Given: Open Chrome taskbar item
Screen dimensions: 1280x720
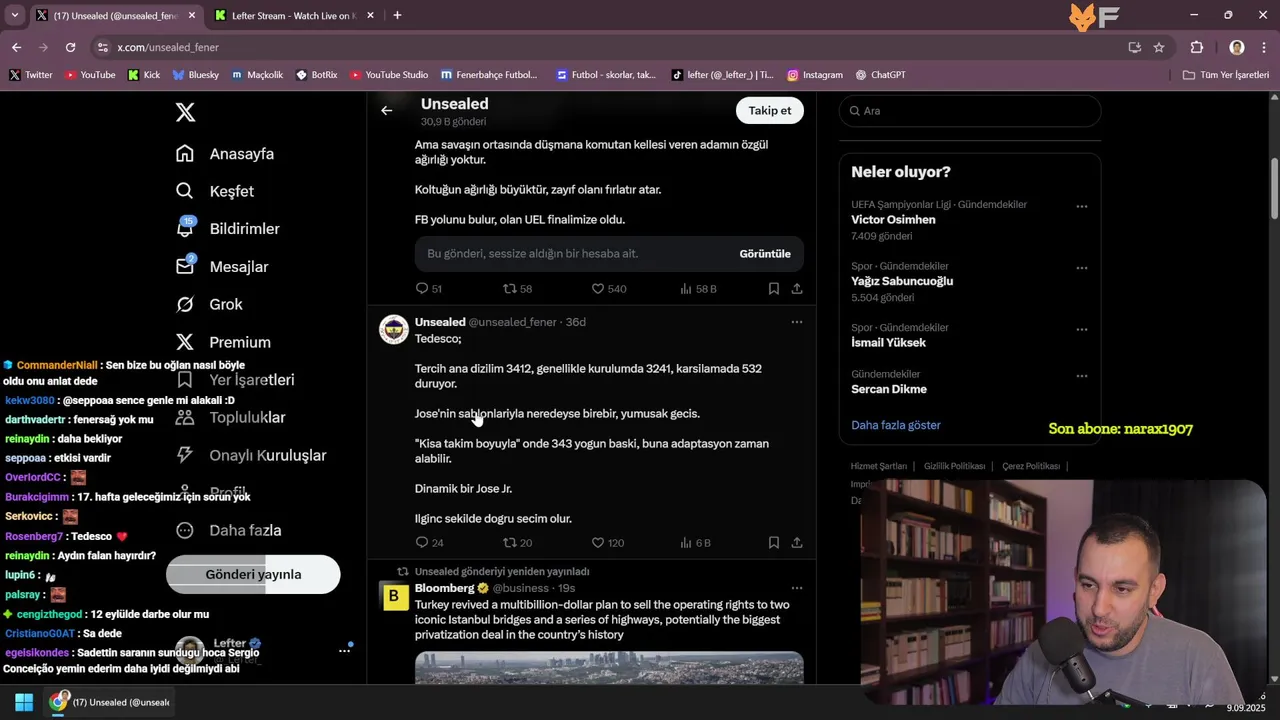Looking at the screenshot, I should click(111, 702).
